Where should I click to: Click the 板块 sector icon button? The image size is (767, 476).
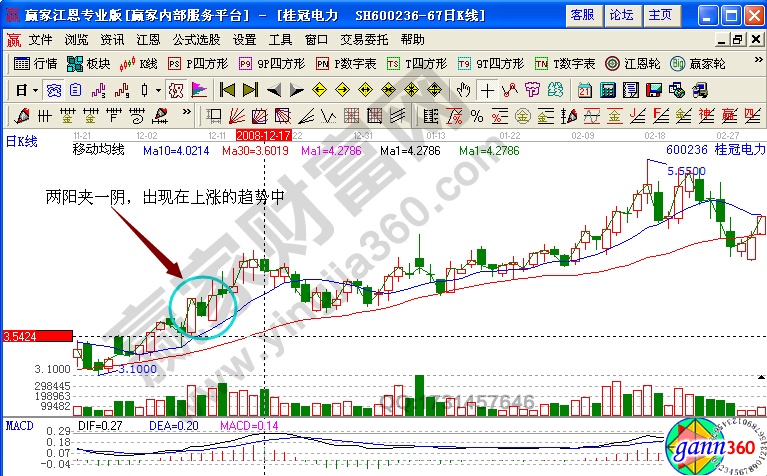[88, 63]
